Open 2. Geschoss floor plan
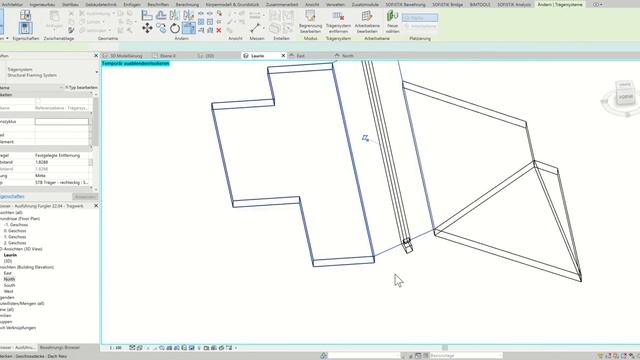 point(15,243)
